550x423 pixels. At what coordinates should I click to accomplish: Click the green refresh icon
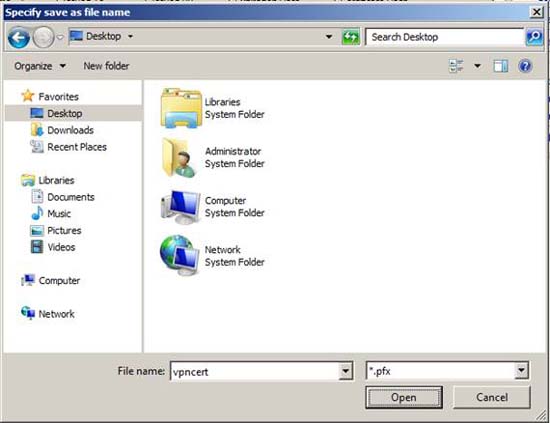point(350,37)
